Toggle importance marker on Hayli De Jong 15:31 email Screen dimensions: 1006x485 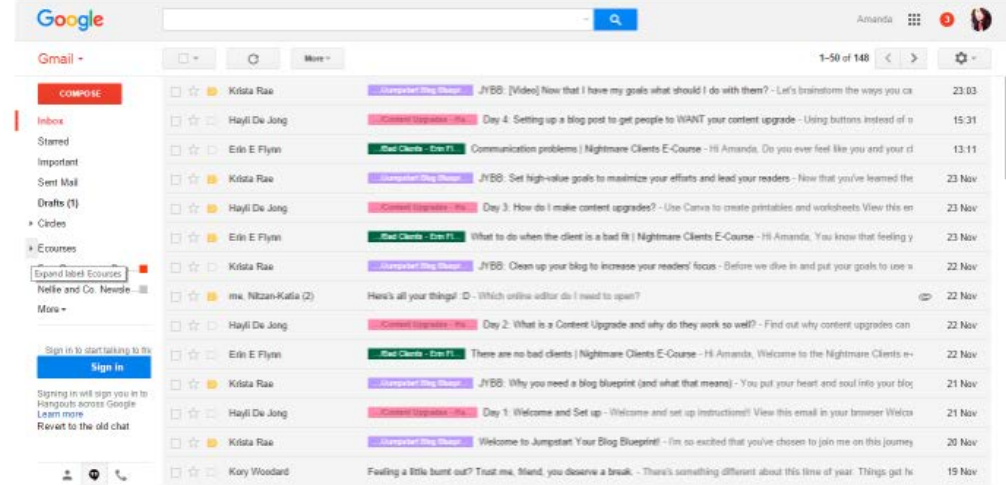[212, 121]
